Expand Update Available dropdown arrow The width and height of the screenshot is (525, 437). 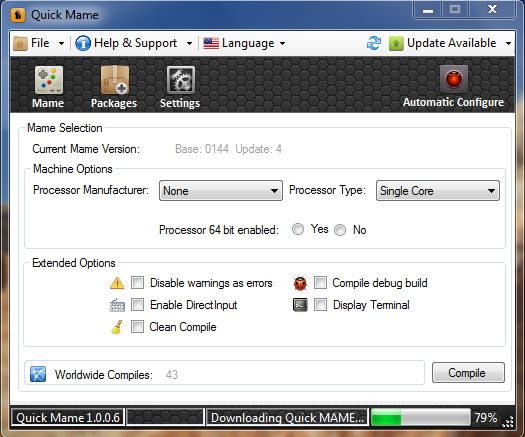coord(509,44)
